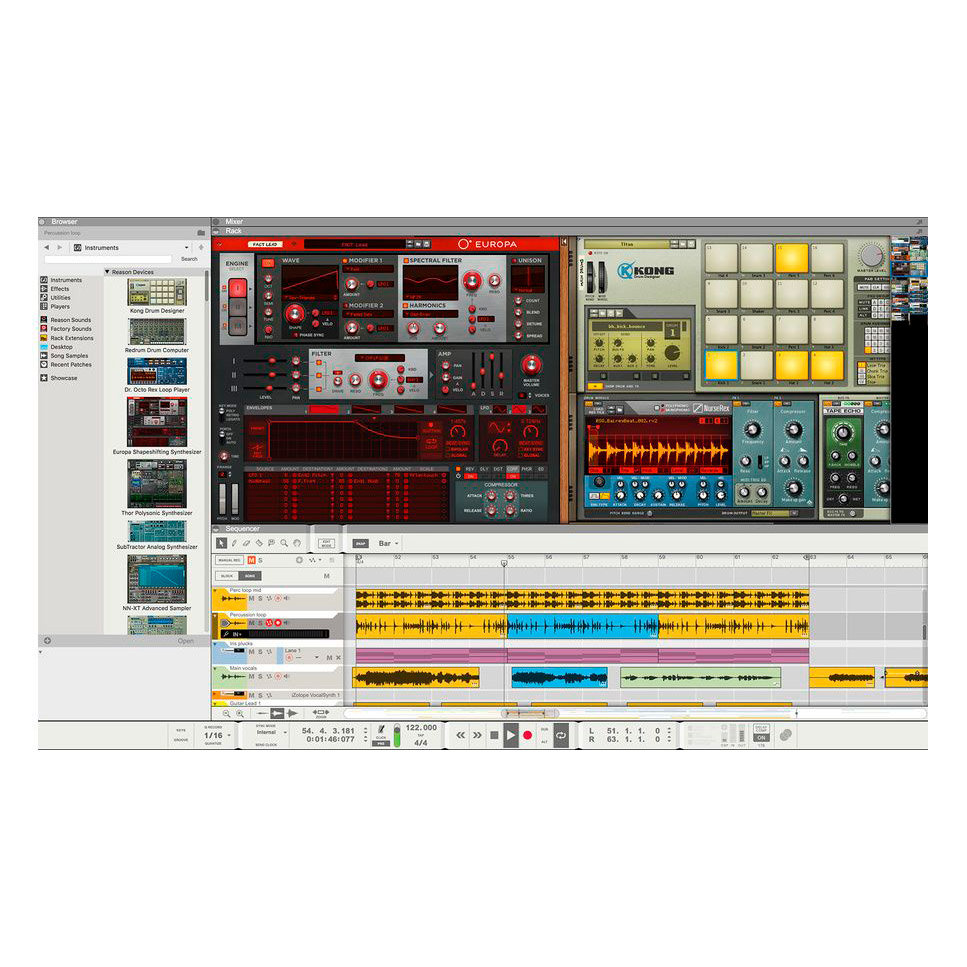
Task: Open the Instruments location dropdown in Browser
Action: coord(131,247)
